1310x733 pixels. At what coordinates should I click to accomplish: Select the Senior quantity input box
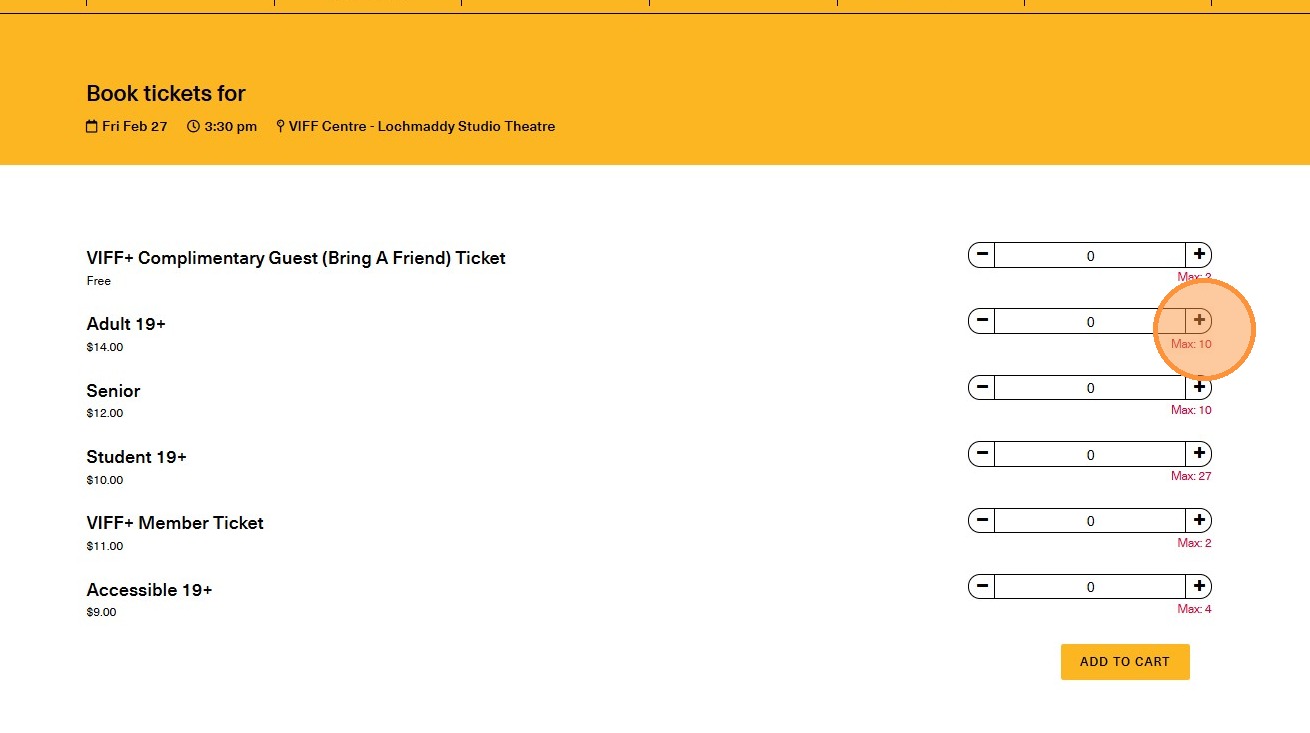(x=1090, y=387)
